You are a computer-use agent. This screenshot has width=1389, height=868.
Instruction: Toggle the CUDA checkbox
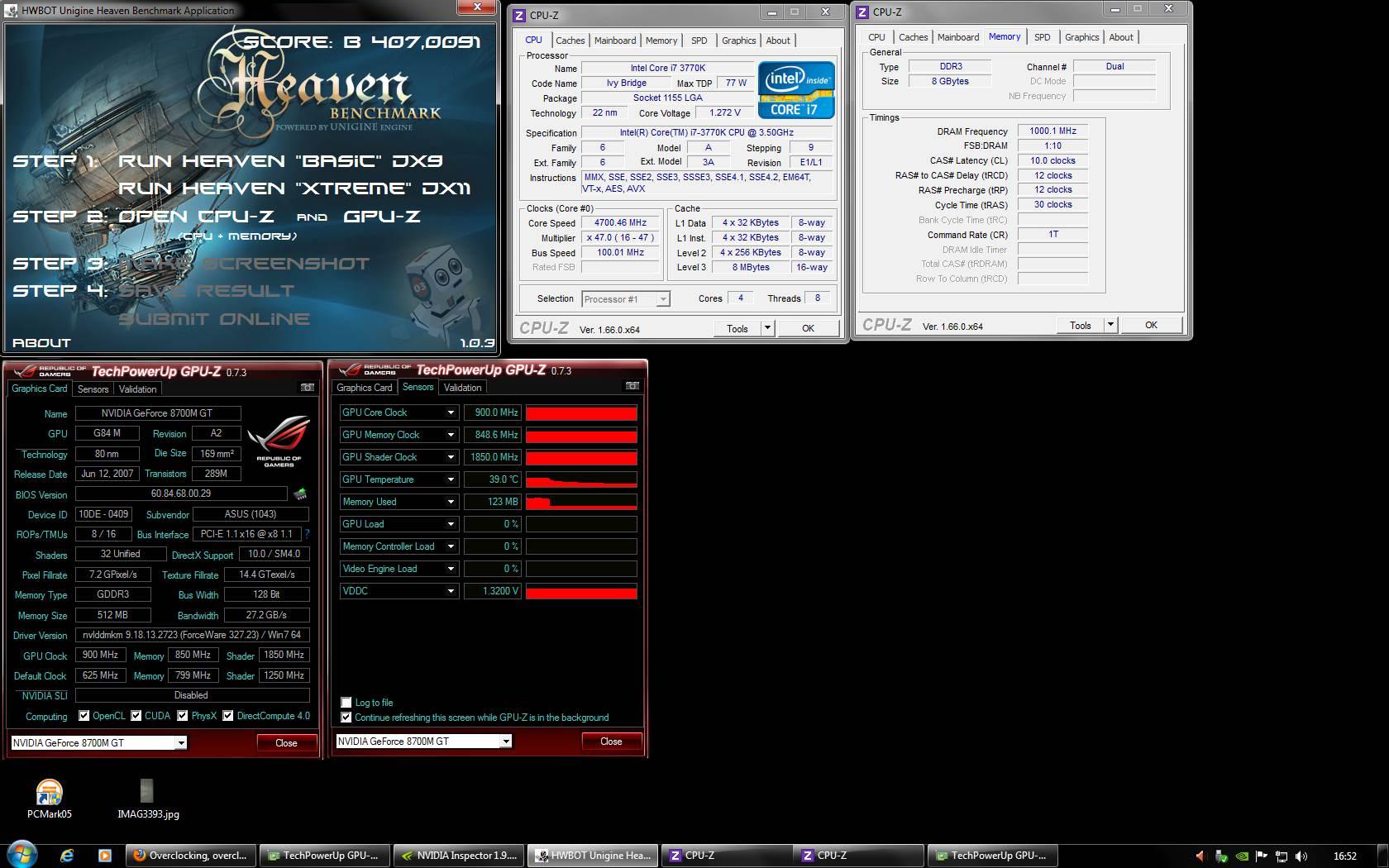[x=136, y=716]
